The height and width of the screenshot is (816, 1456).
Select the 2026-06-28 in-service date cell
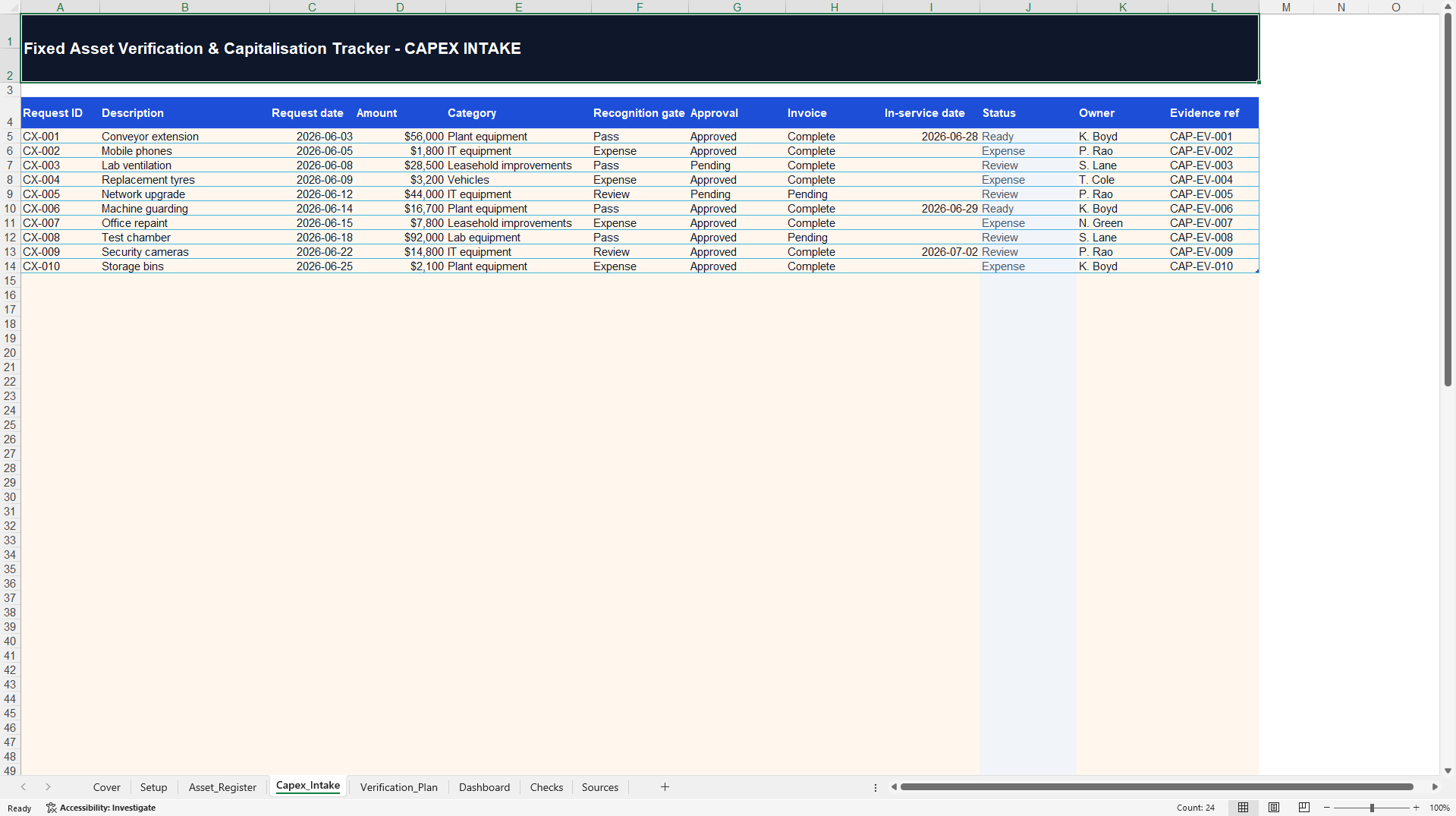pos(931,137)
